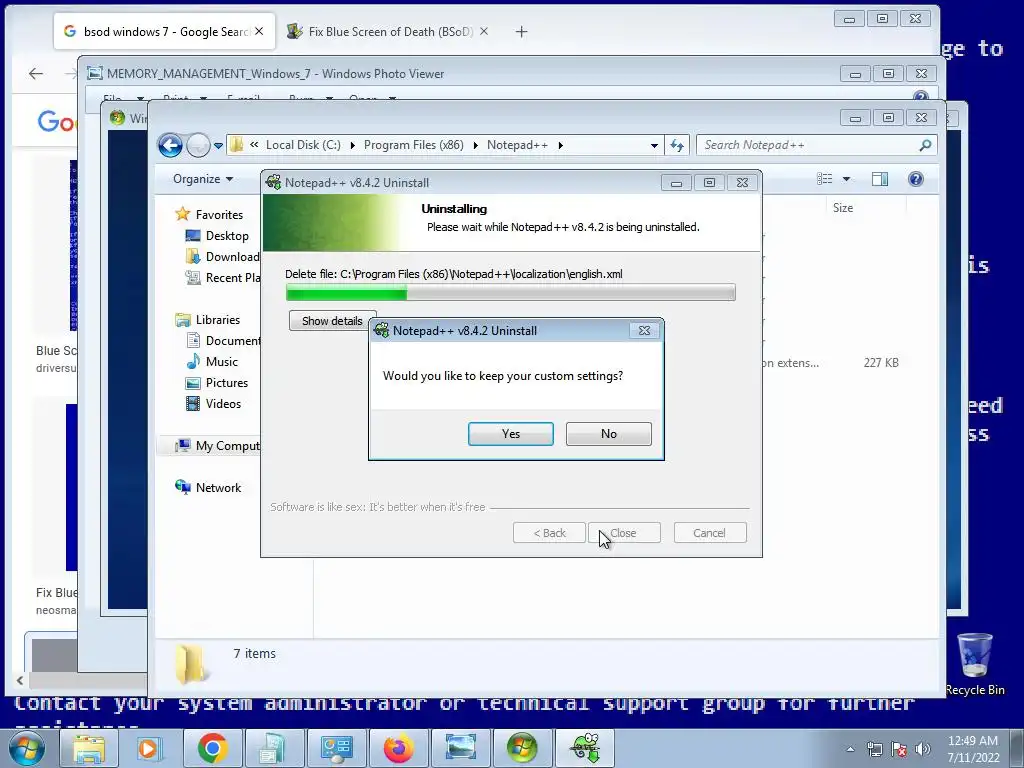
Task: Select My Computer in navigation pane
Action: (217, 445)
